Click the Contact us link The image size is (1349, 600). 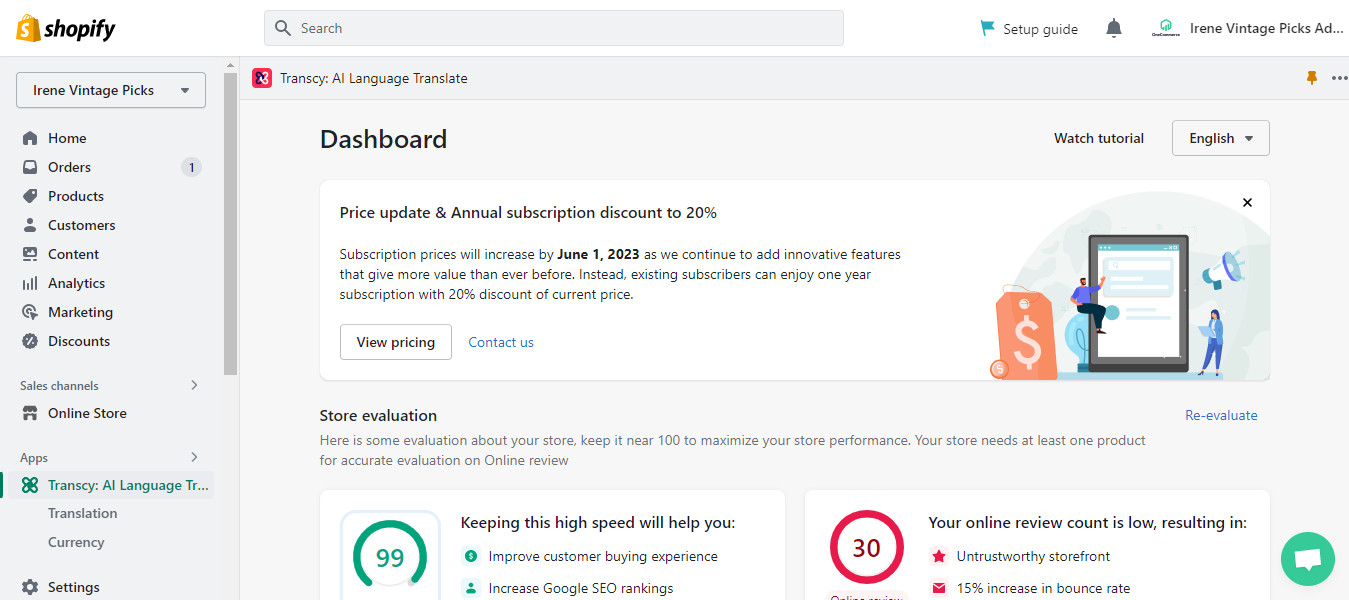(501, 342)
